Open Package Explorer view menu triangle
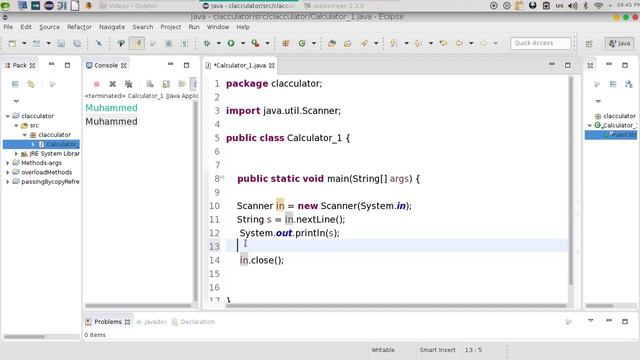Image resolution: width=640 pixels, height=360 pixels. pos(16,101)
